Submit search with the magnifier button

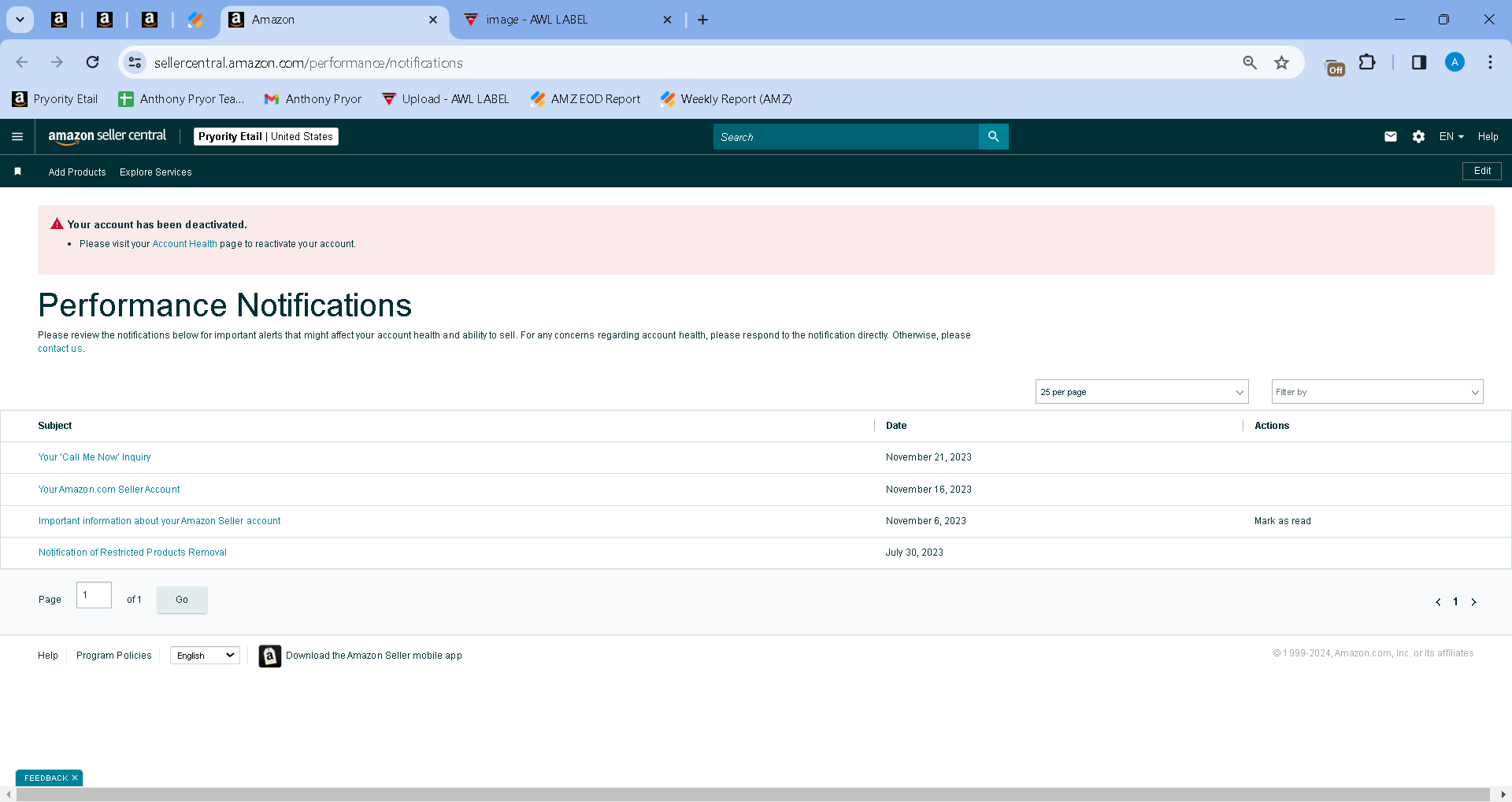[x=994, y=137]
